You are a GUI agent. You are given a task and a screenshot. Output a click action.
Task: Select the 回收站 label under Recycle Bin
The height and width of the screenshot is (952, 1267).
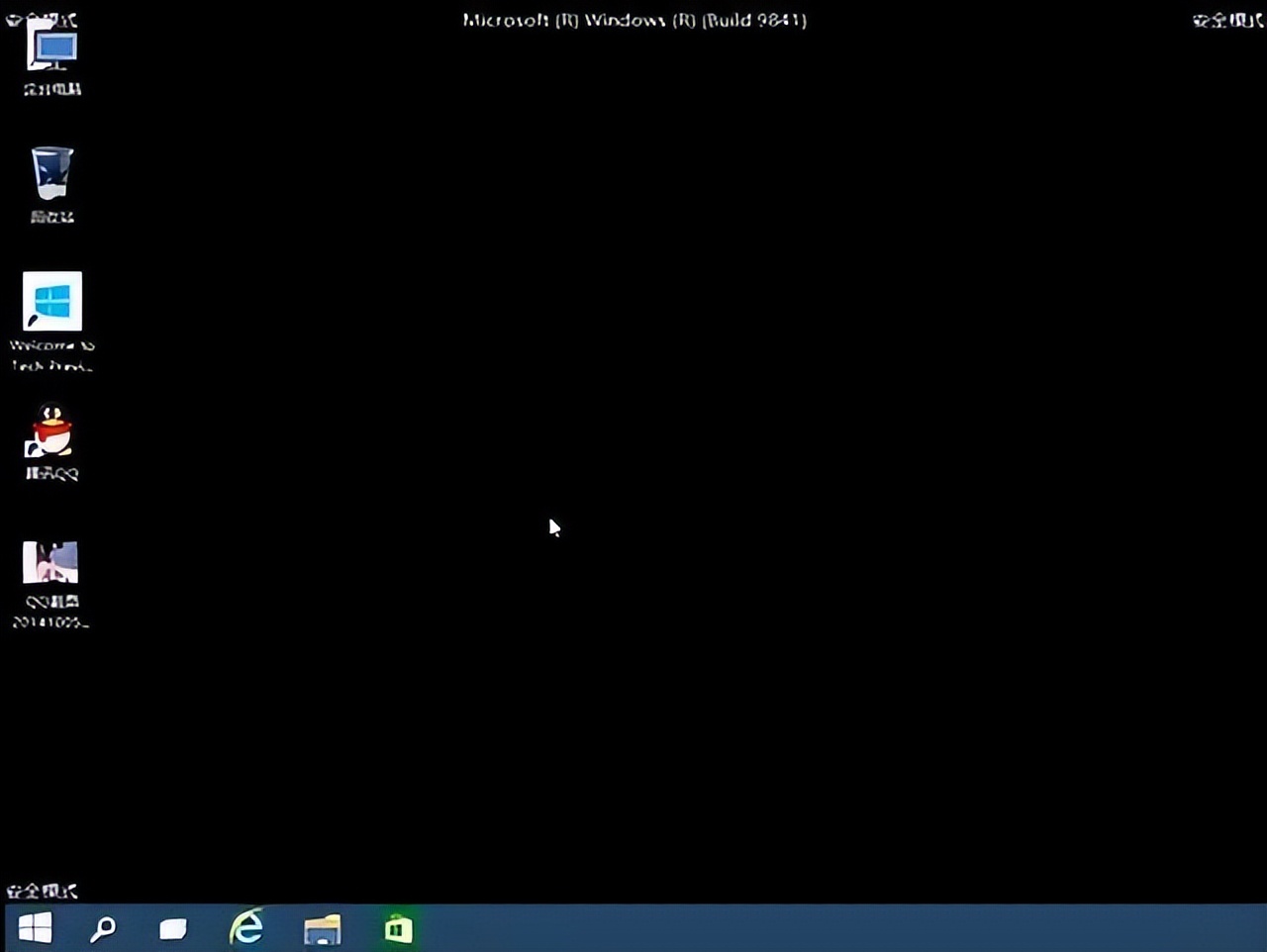(50, 218)
